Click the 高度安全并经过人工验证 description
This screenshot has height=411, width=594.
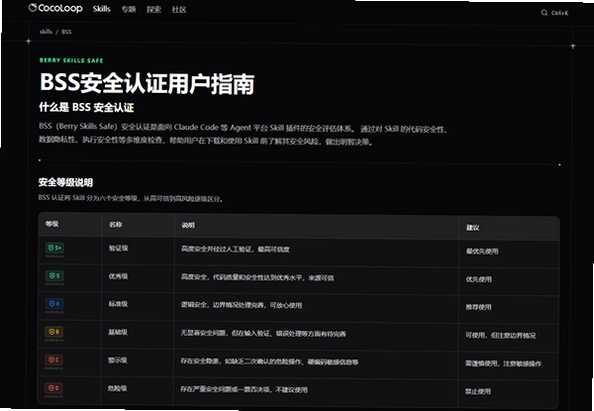(235, 249)
